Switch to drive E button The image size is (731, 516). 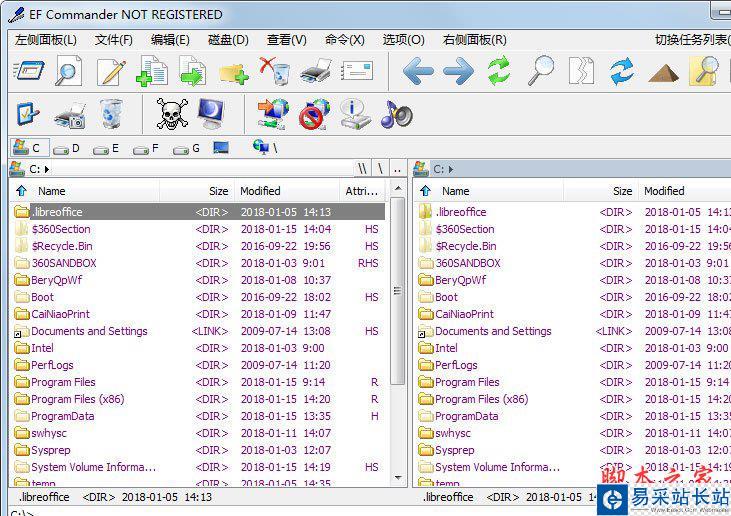pyautogui.click(x=106, y=149)
